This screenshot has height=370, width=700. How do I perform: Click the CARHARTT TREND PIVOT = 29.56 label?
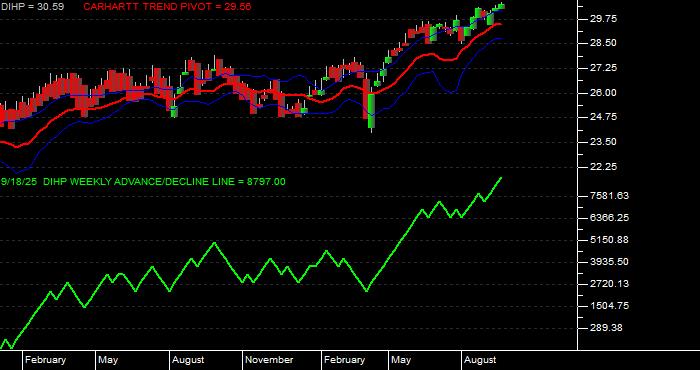[167, 7]
